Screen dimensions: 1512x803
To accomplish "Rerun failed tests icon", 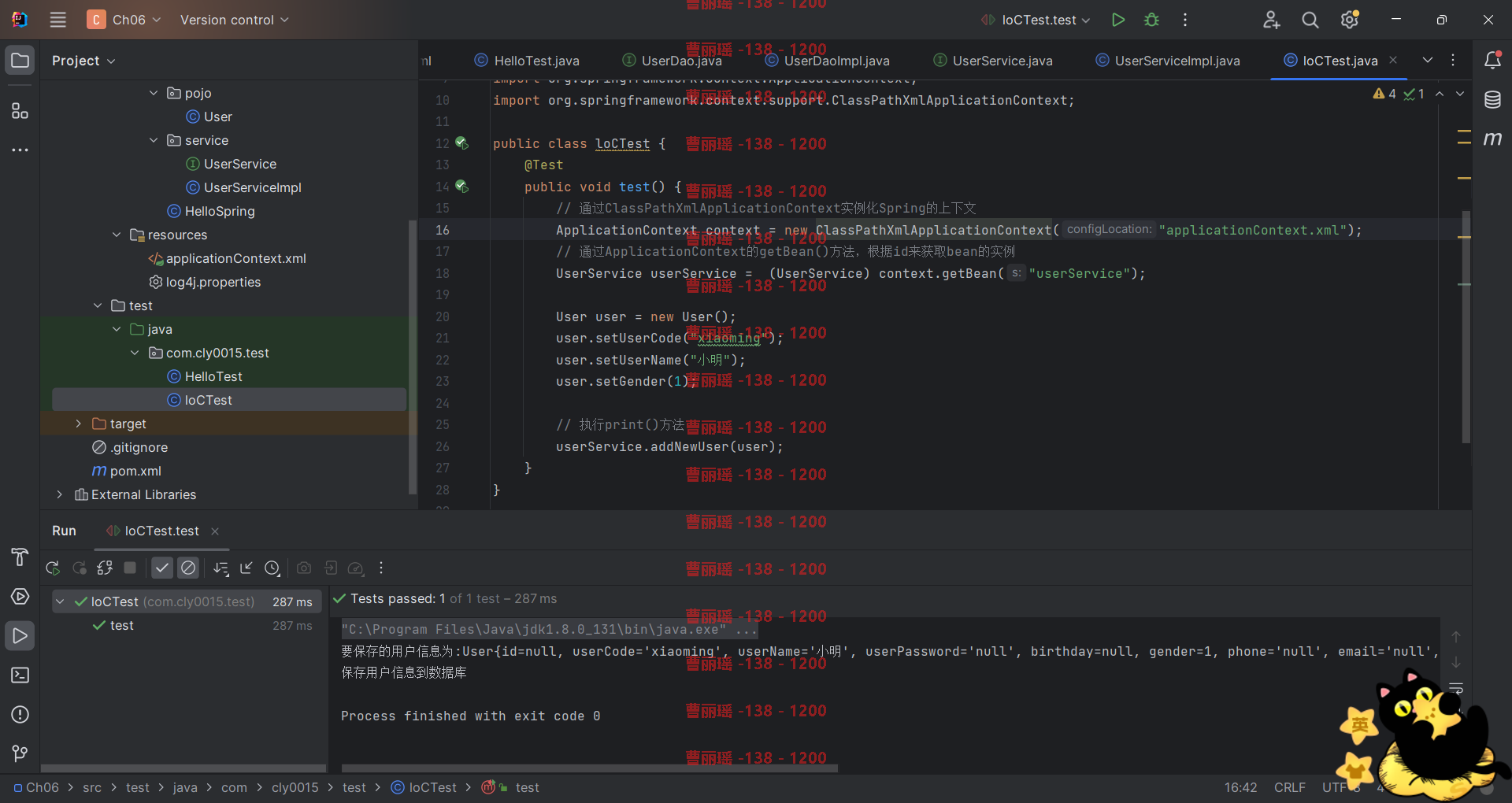I will point(79,568).
